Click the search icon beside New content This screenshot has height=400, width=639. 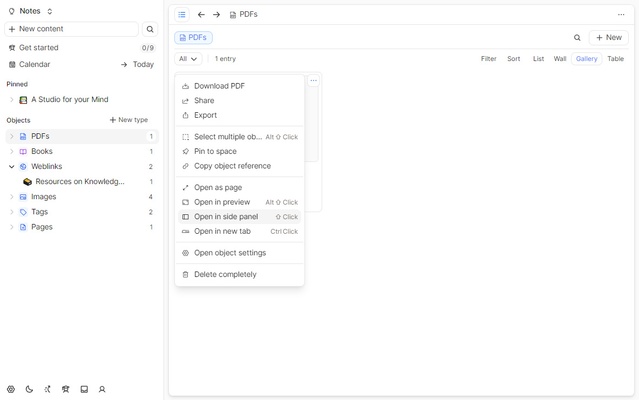click(150, 29)
